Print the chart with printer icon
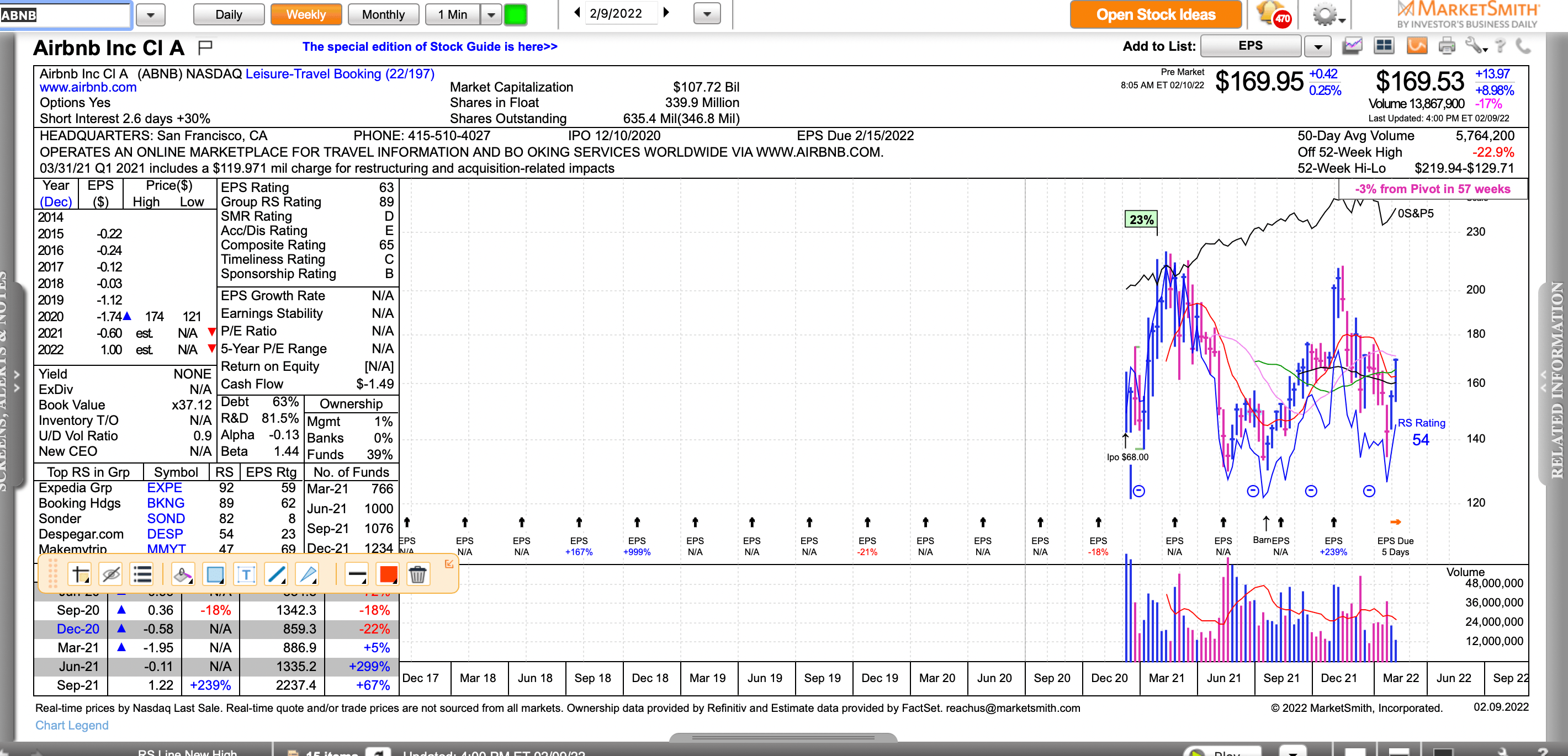This screenshot has height=756, width=1568. 1447,46
